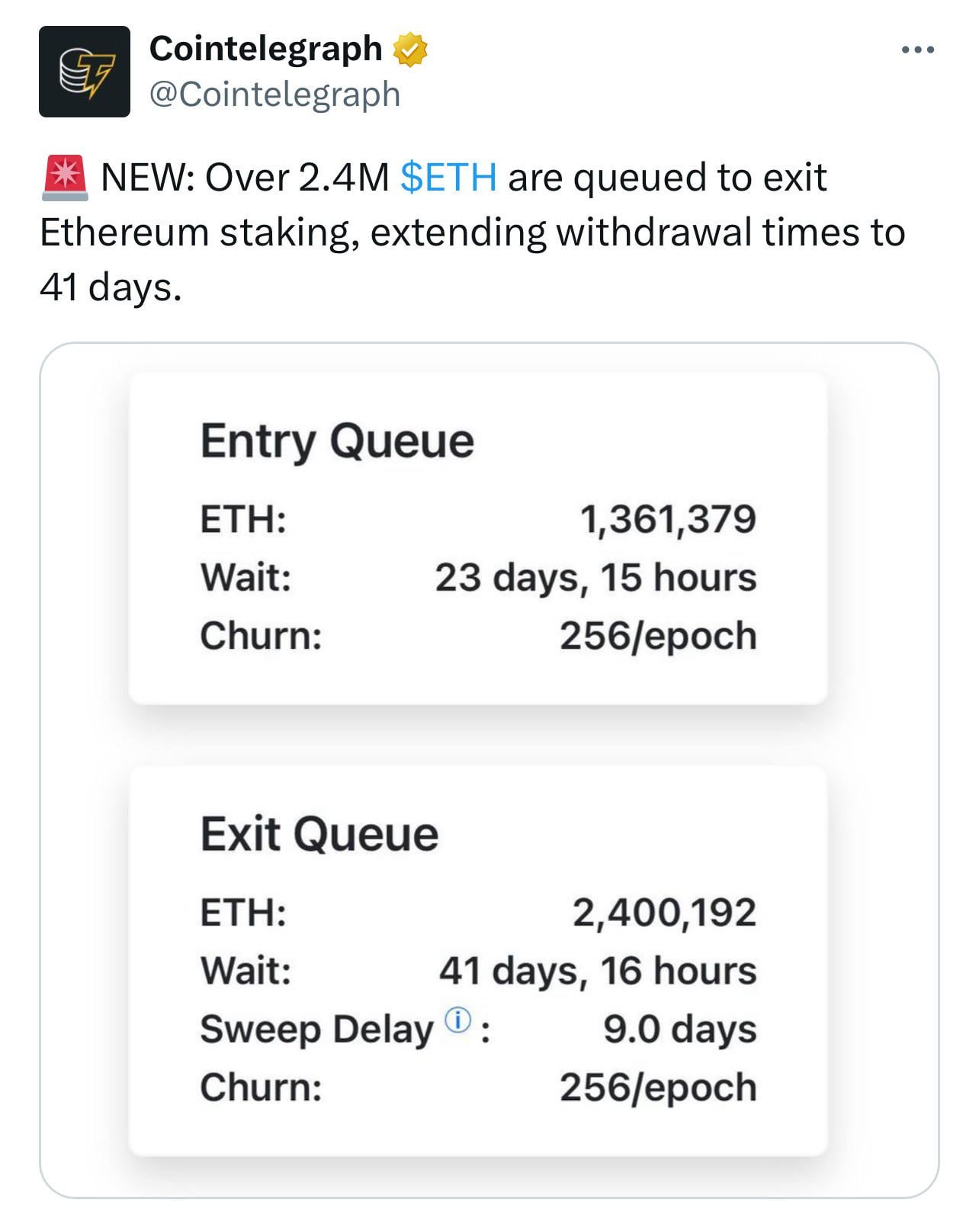
Task: Click the Entry Queue heading
Action: (337, 441)
